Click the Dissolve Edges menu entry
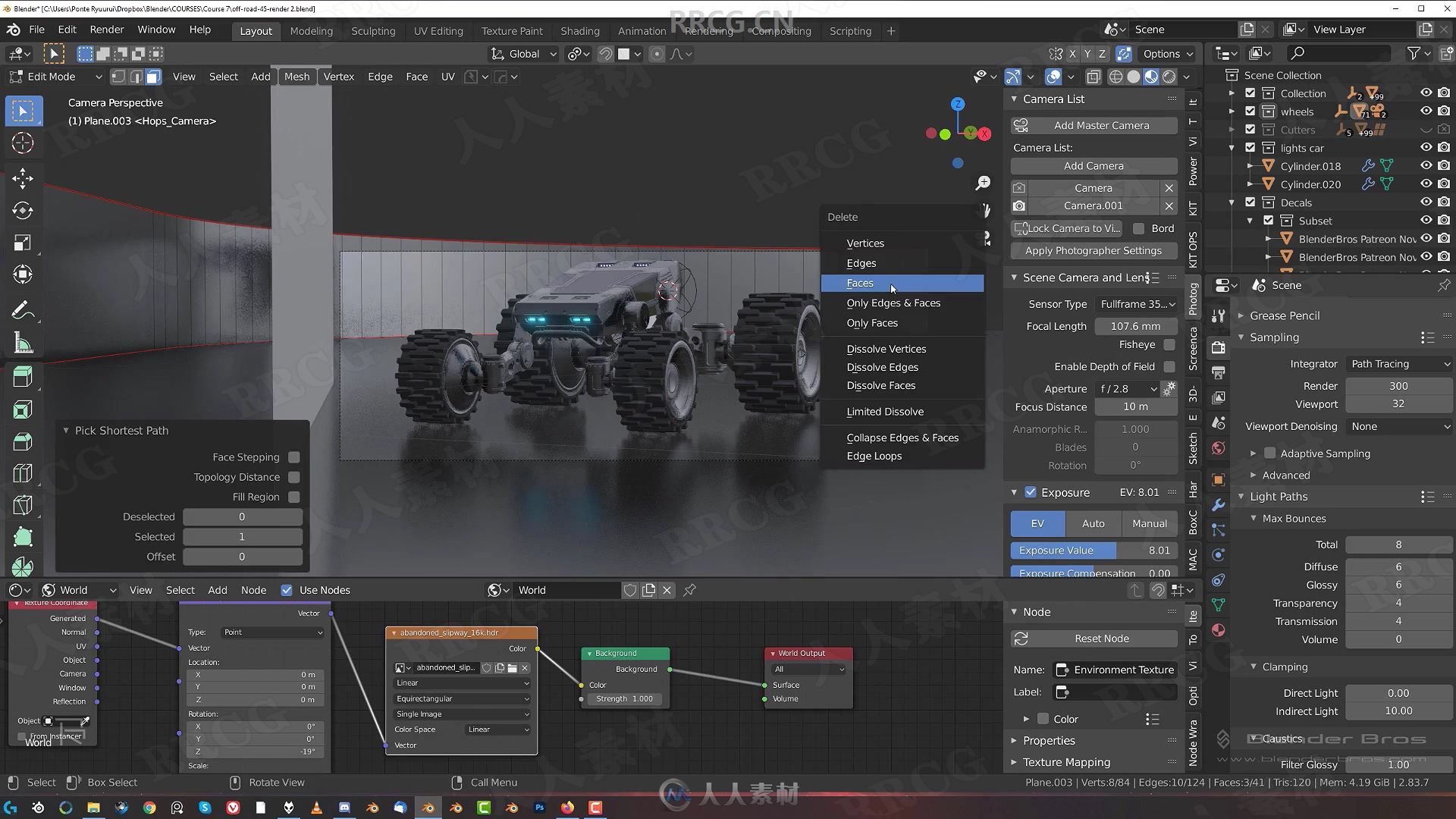Viewport: 1456px width, 819px height. 882,367
